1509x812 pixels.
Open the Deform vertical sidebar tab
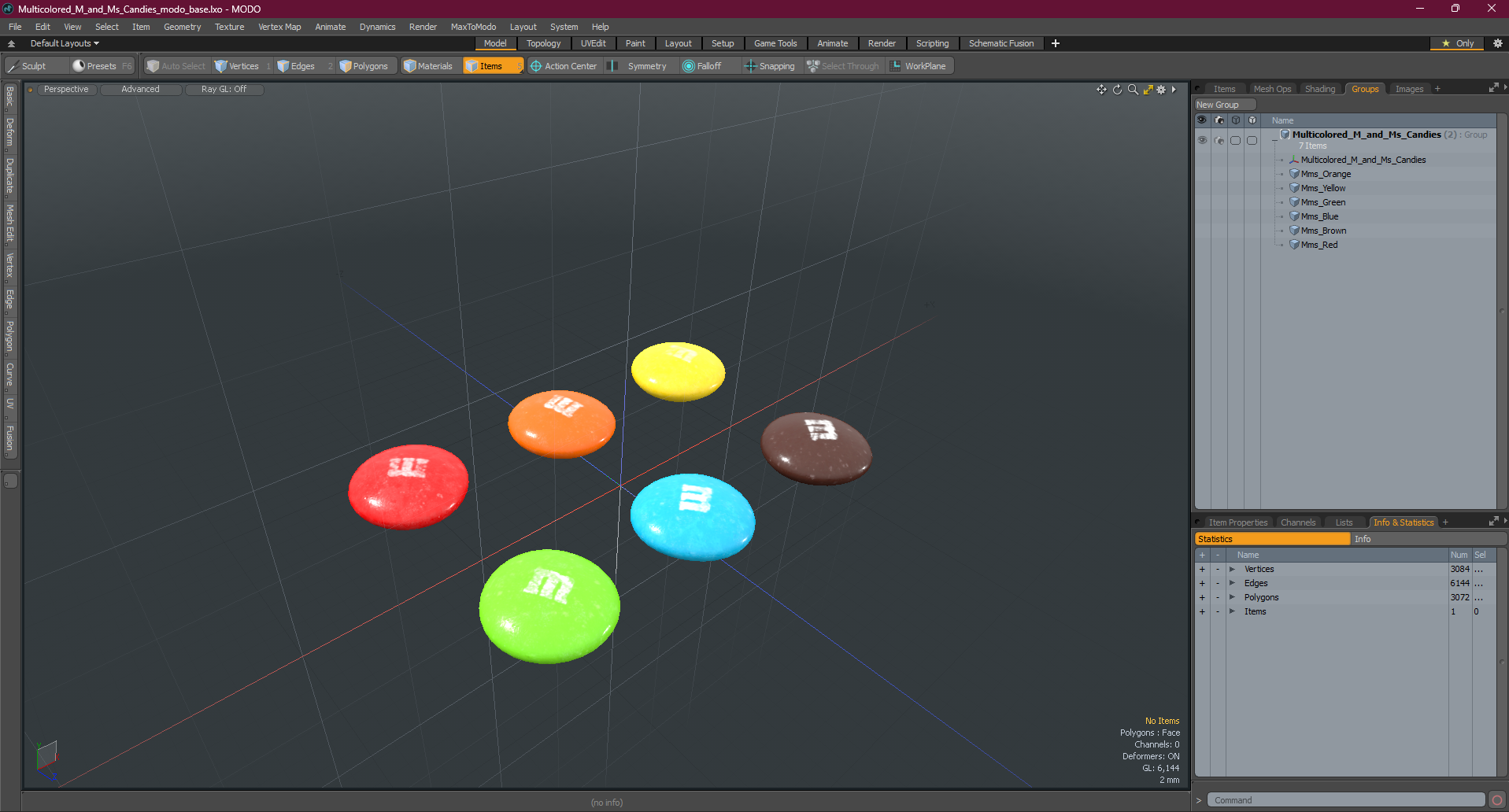click(10, 133)
